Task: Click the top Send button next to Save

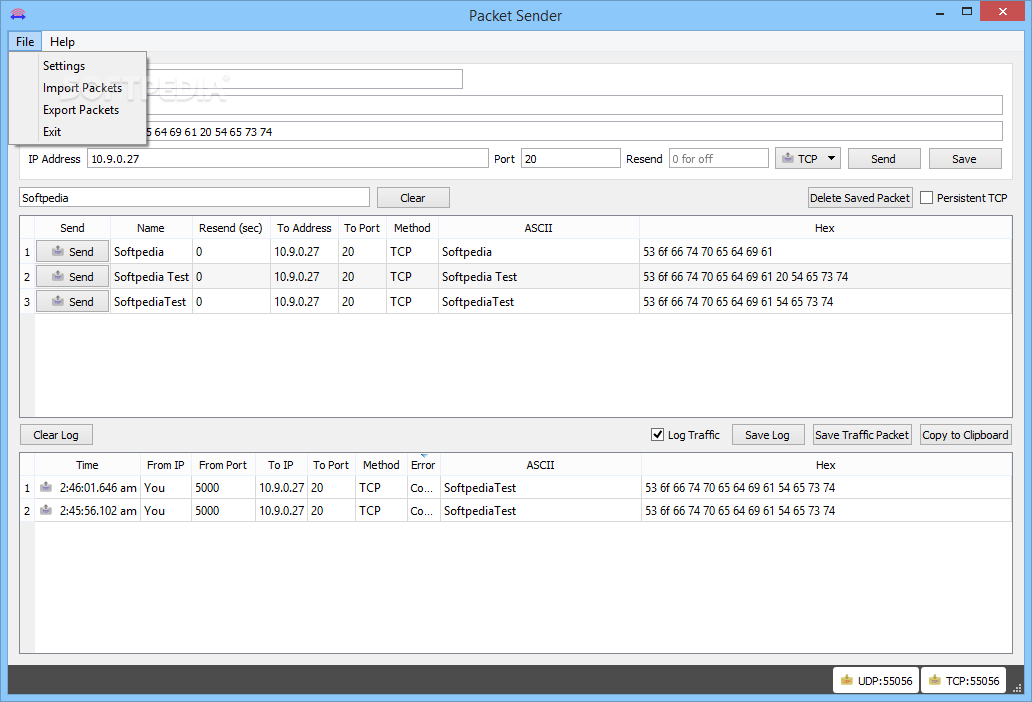Action: [x=883, y=159]
